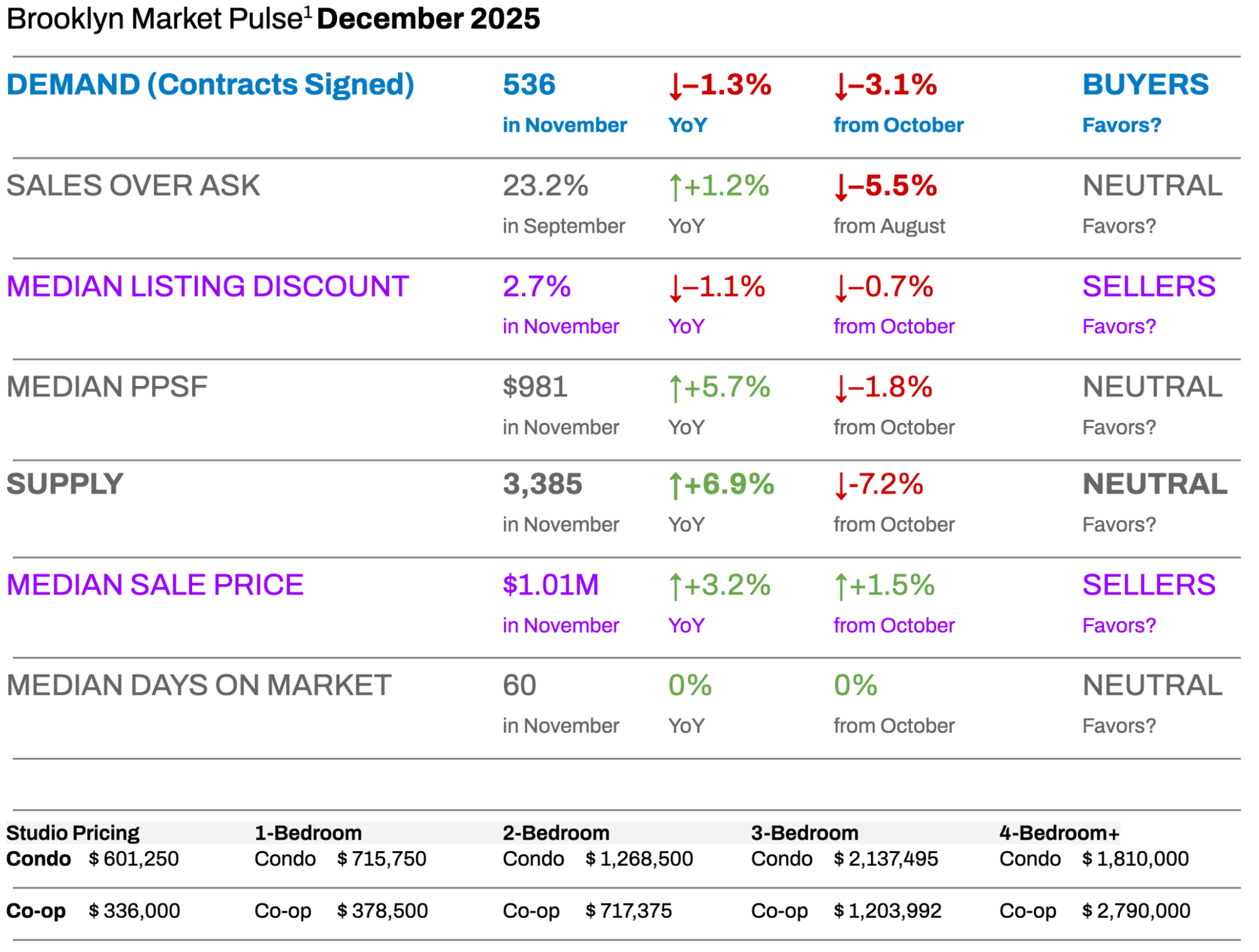The image size is (1259, 952).
Task: Click the green up arrow next to +1.2%
Action: (x=675, y=188)
